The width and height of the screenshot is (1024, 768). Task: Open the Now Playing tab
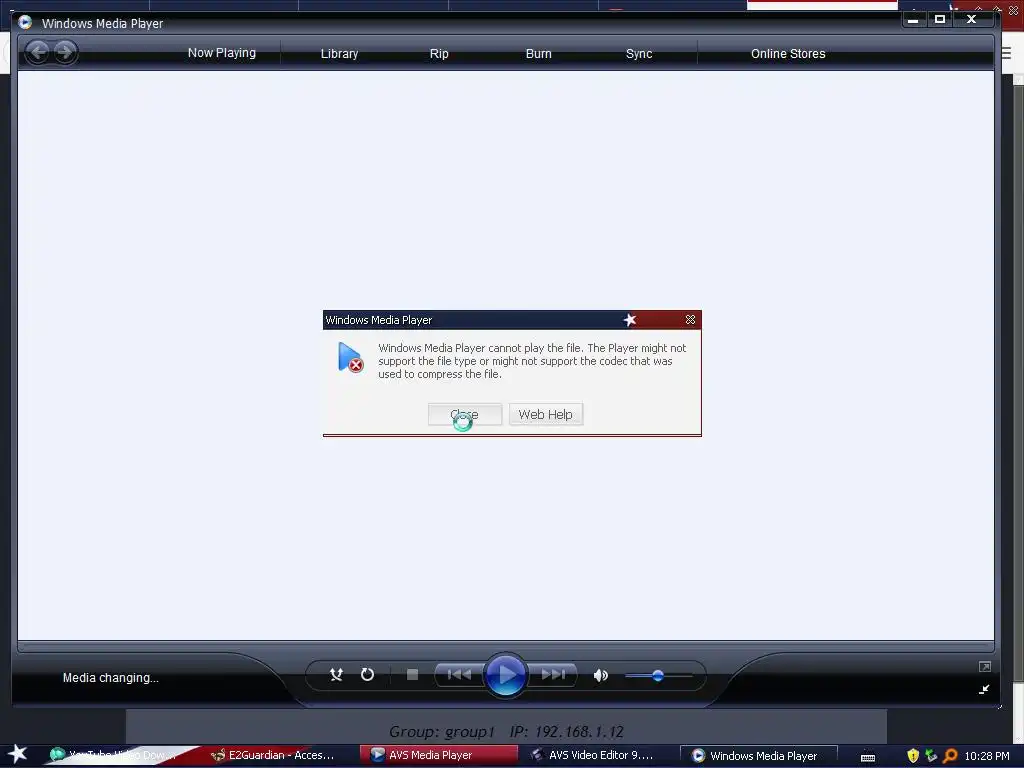pyautogui.click(x=221, y=53)
